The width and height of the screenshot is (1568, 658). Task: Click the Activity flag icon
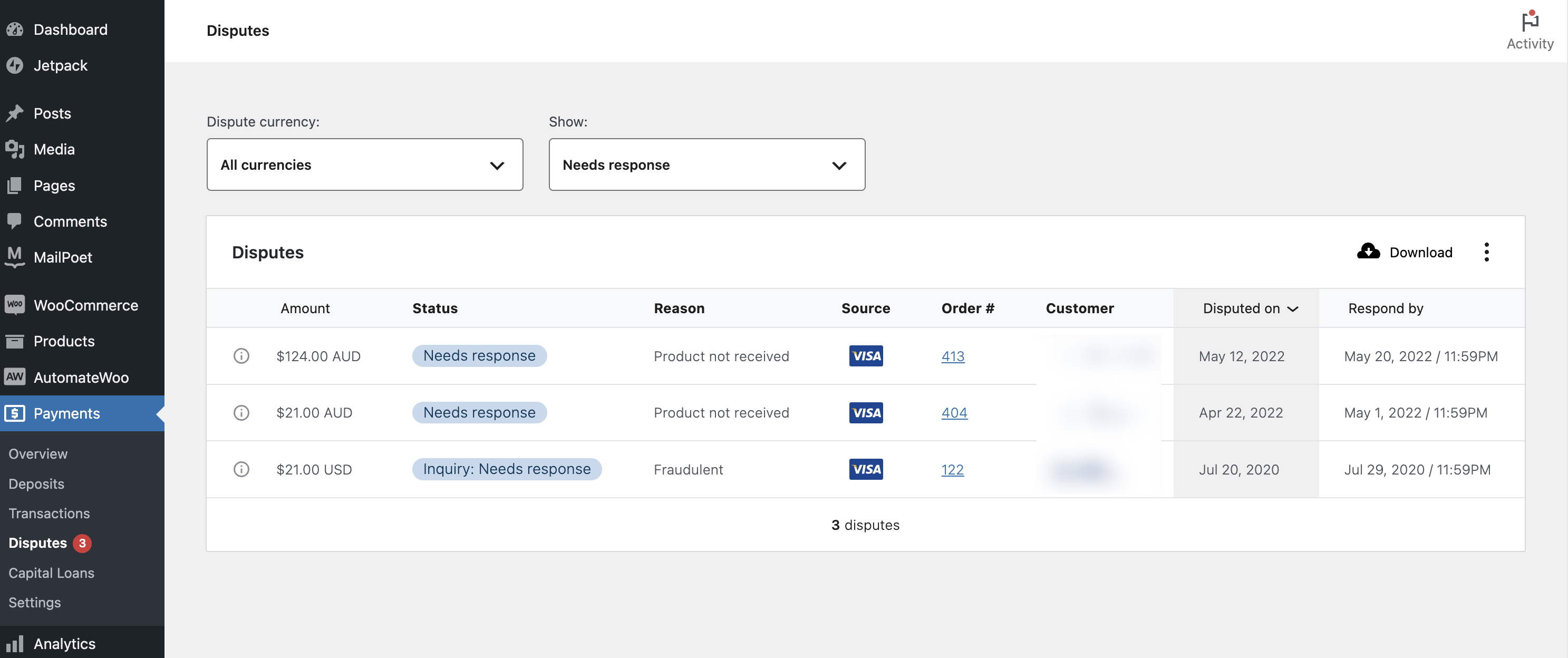pyautogui.click(x=1529, y=22)
